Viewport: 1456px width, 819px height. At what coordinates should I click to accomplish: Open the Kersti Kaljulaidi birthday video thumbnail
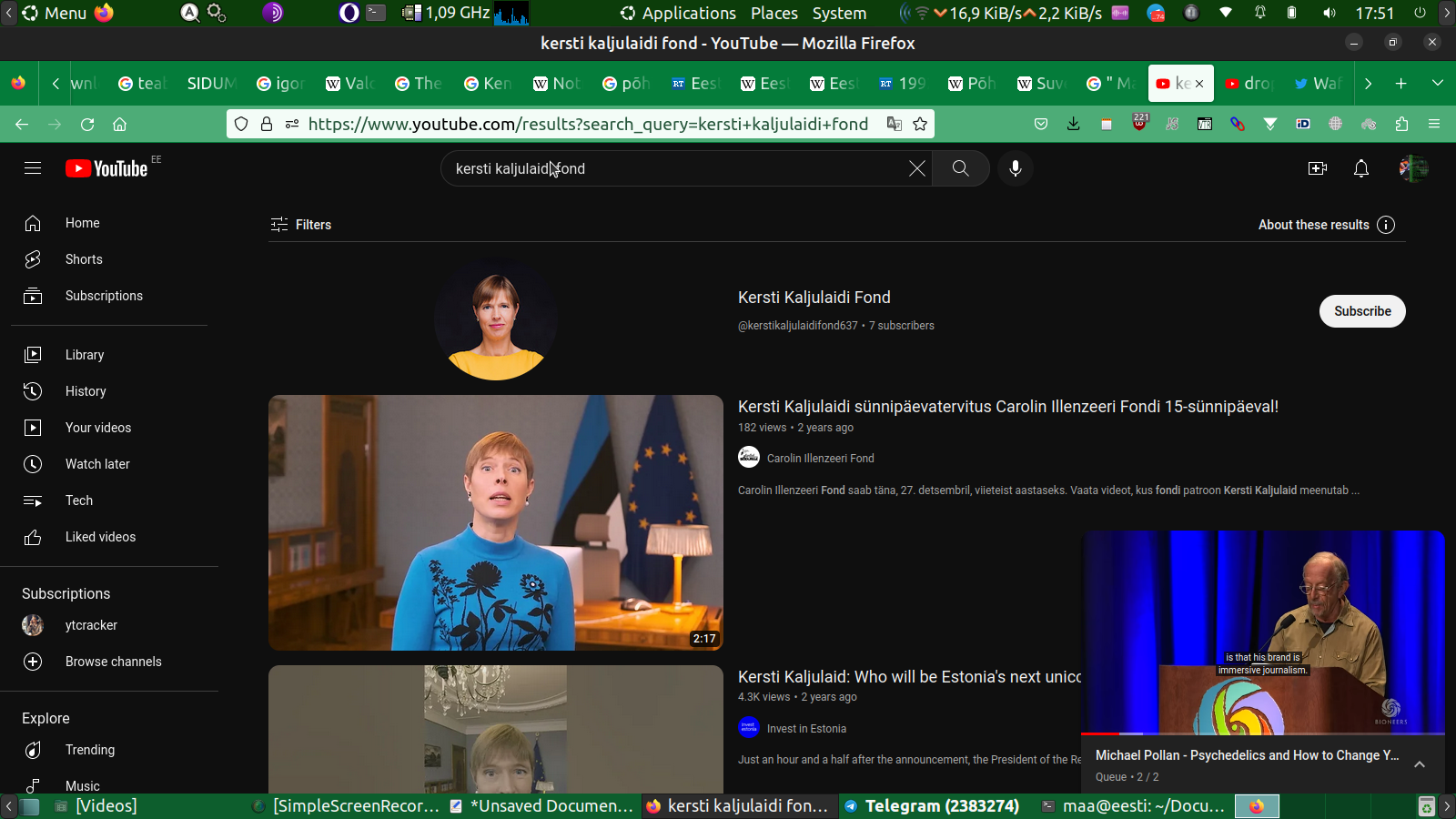pos(496,522)
